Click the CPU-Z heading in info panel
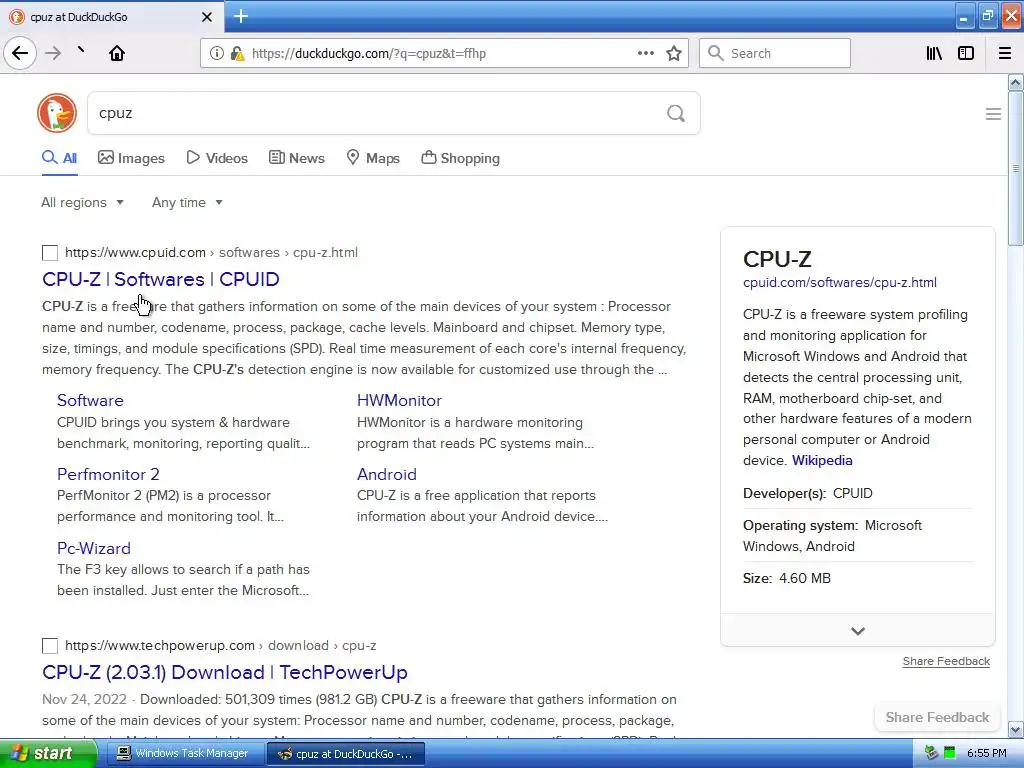Image resolution: width=1024 pixels, height=768 pixels. [x=777, y=259]
